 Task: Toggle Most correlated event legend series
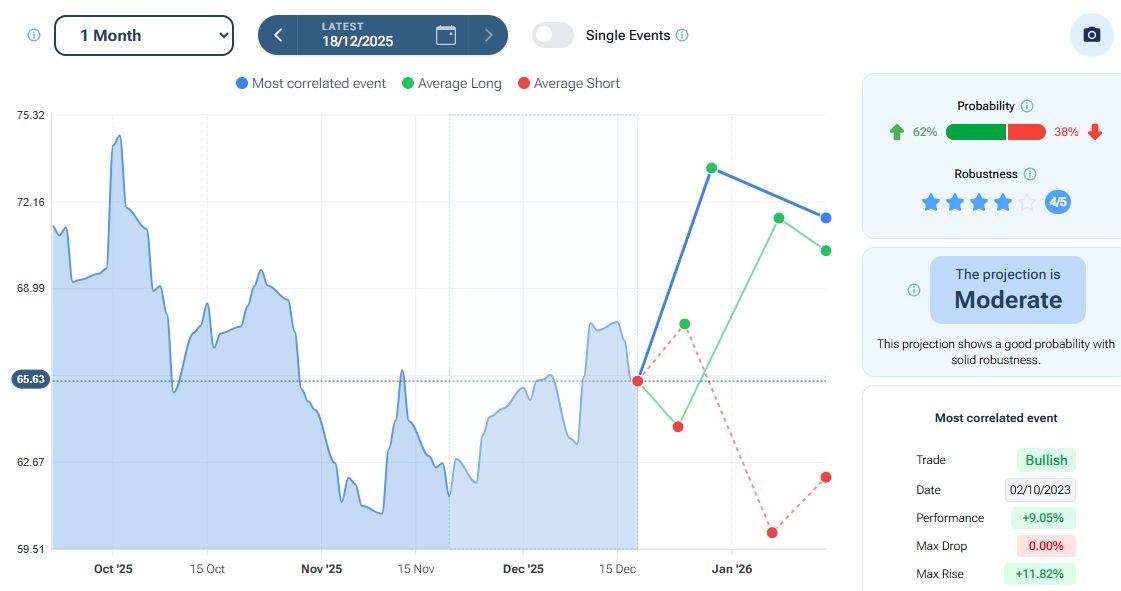coord(311,84)
